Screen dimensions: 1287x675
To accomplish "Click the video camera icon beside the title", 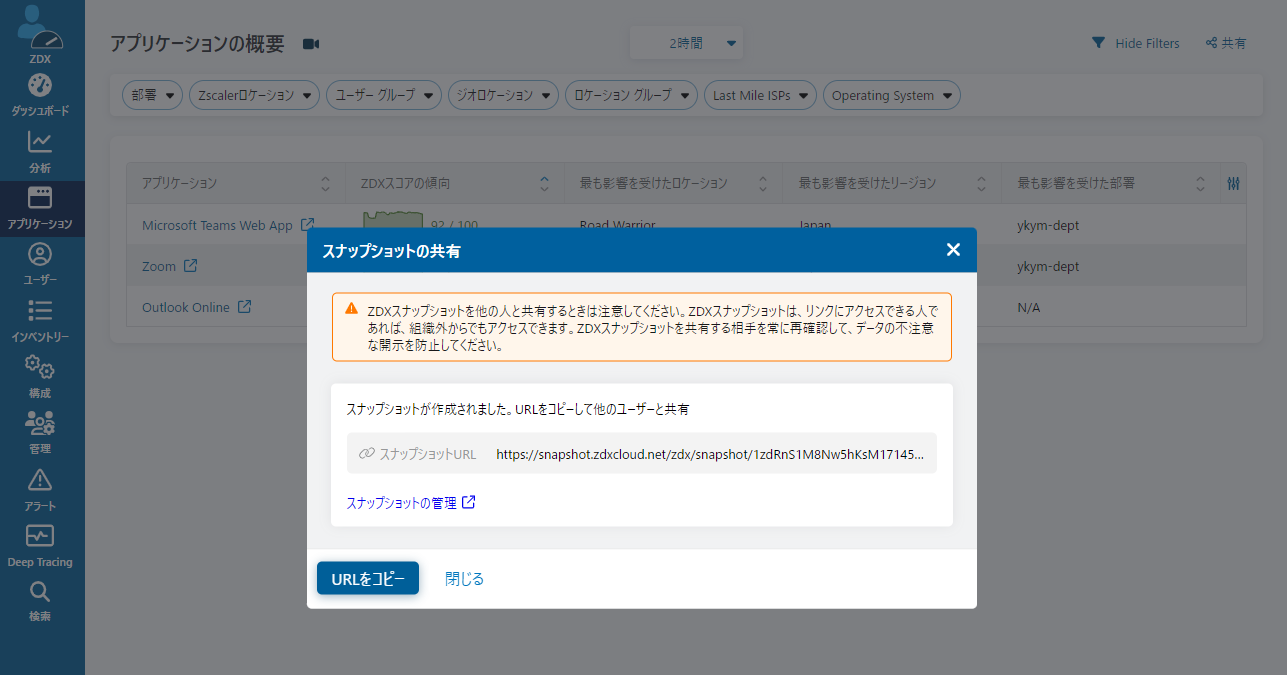I will (x=310, y=44).
